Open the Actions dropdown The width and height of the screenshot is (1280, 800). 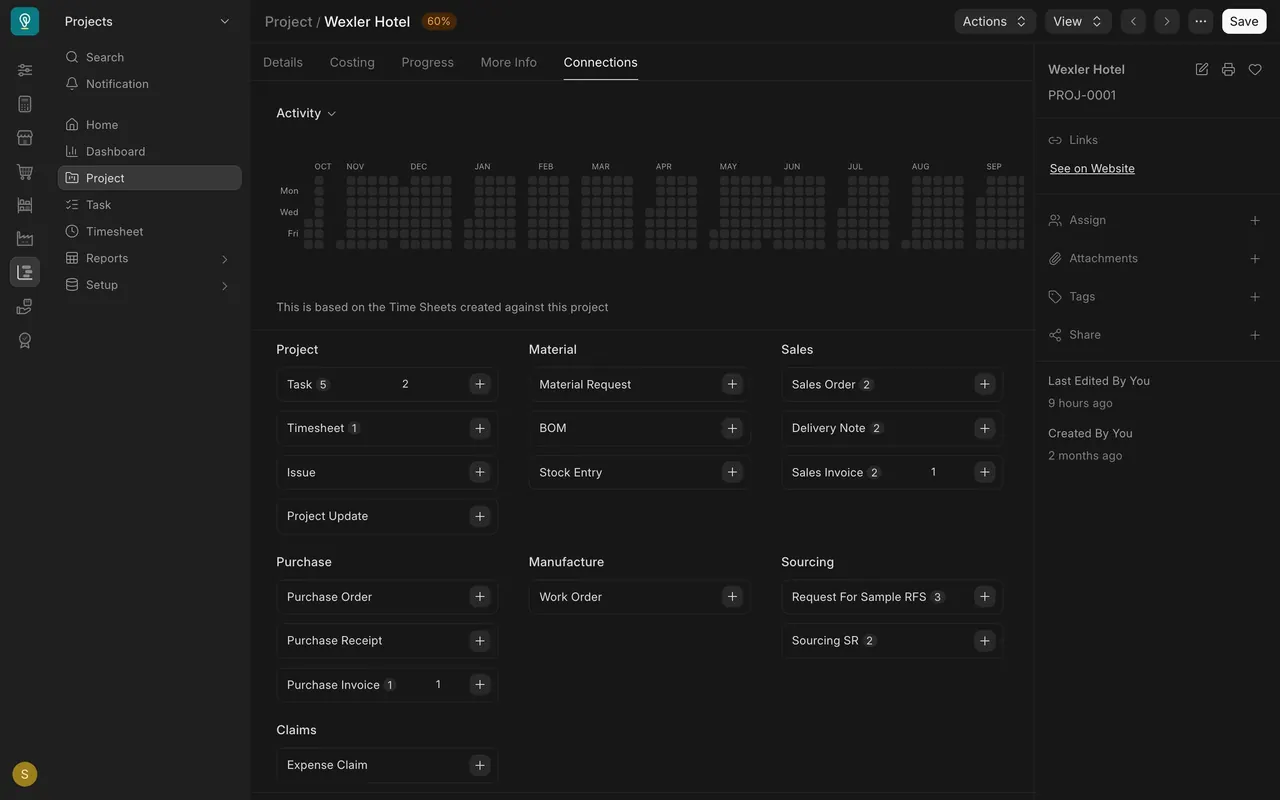click(x=995, y=21)
